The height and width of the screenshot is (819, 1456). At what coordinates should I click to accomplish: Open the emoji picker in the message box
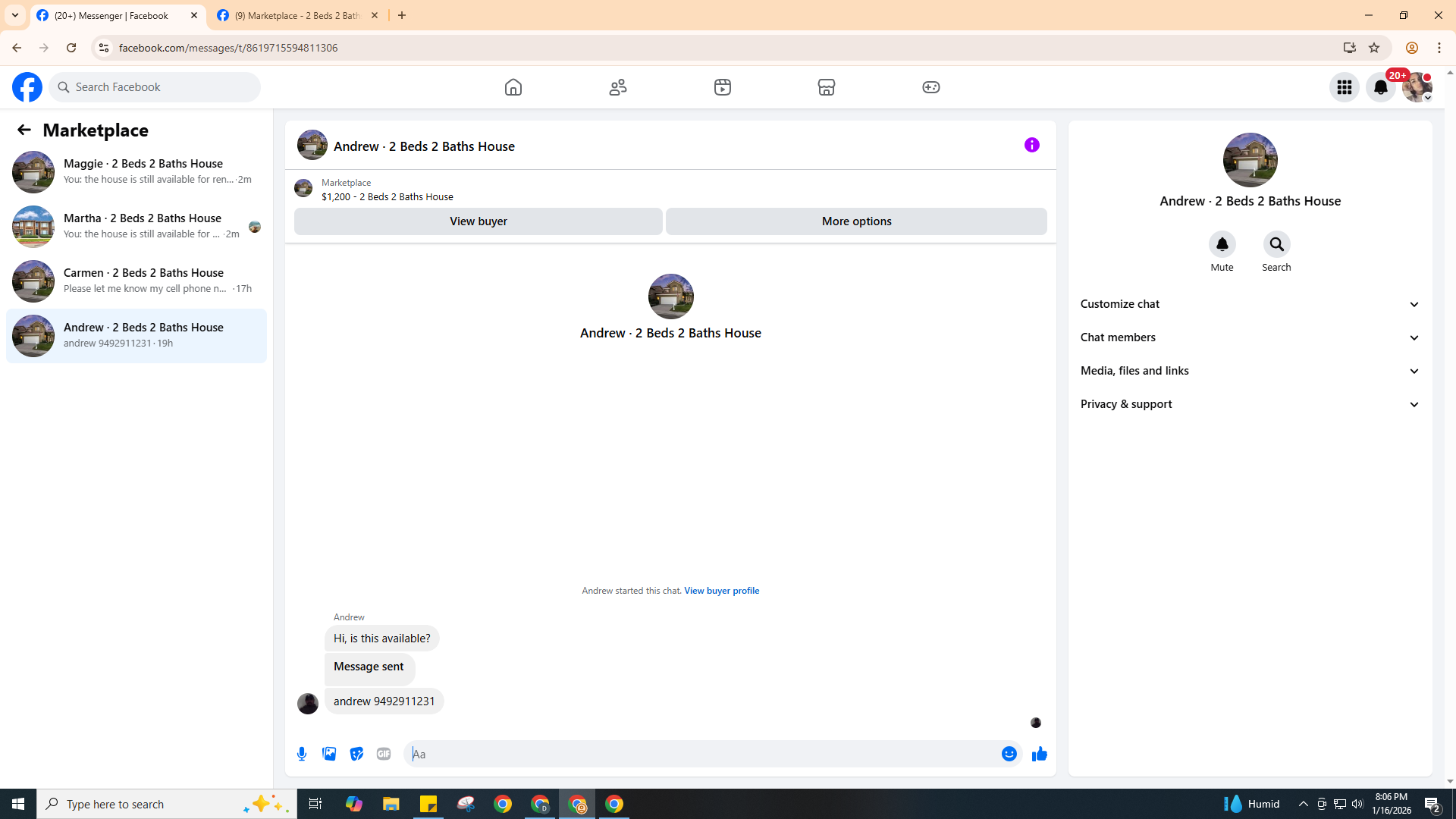(1009, 754)
